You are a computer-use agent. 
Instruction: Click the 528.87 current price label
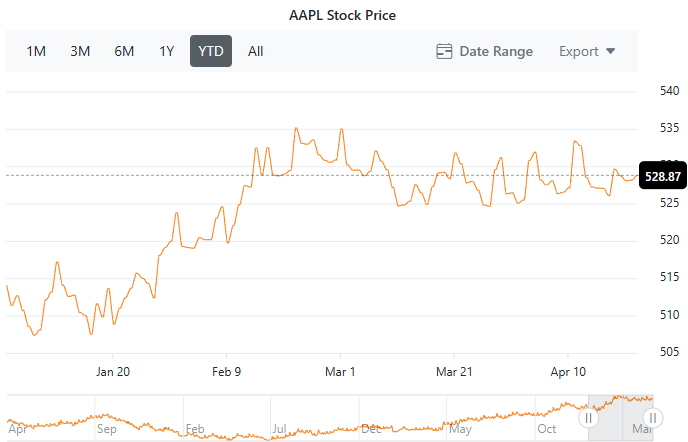(x=661, y=176)
